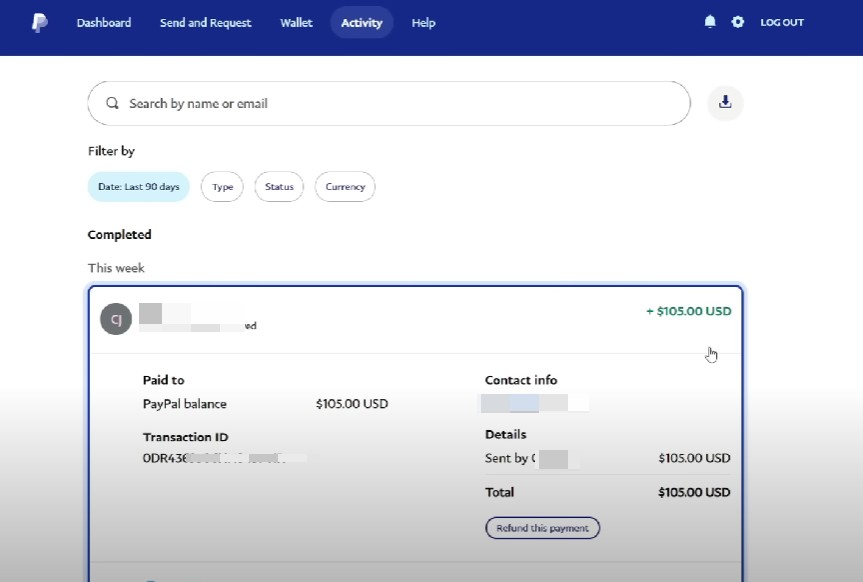This screenshot has height=582, width=863.
Task: Select the Activity tab
Action: pos(362,23)
